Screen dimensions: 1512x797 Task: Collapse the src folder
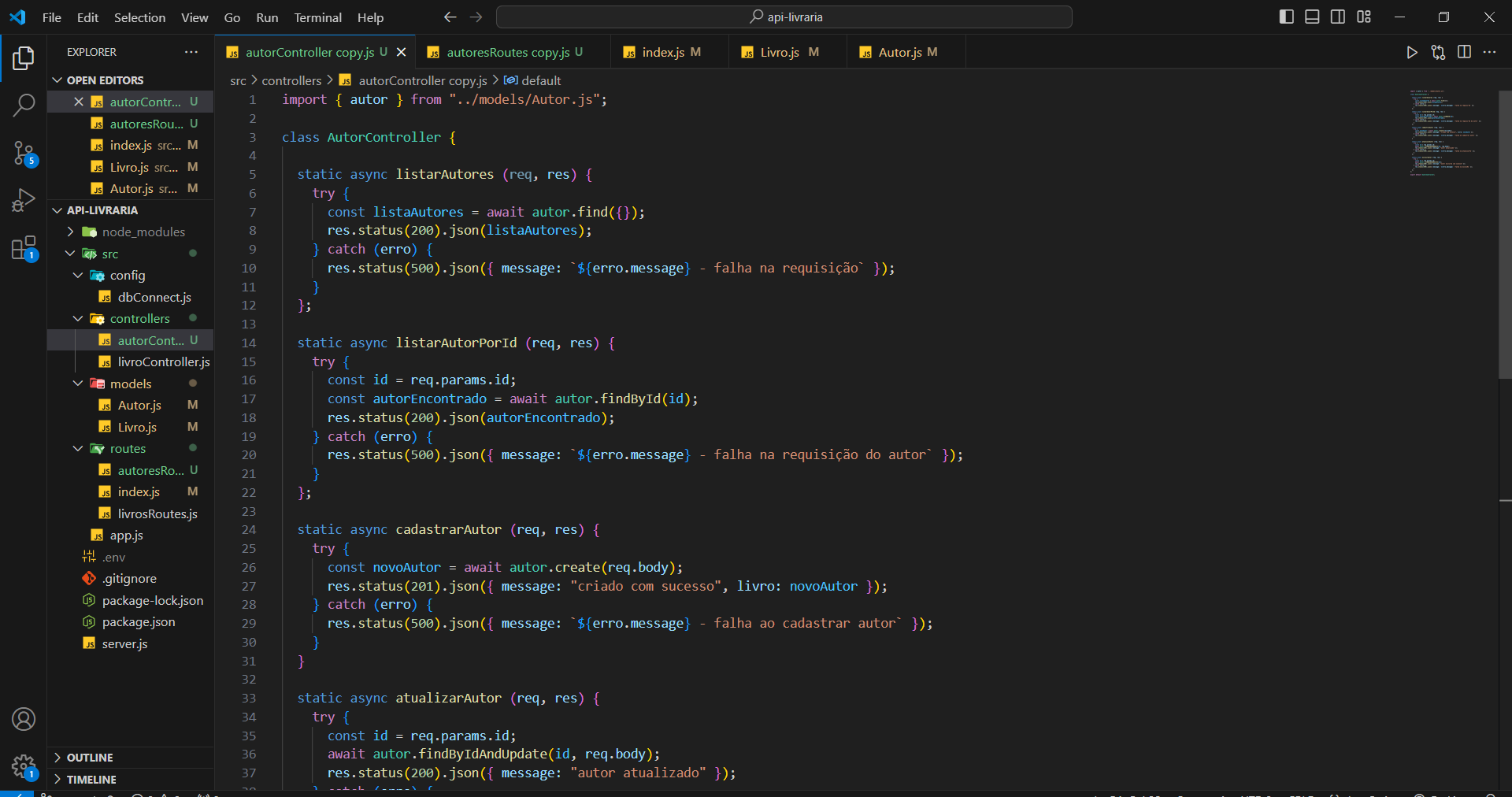pos(130,254)
